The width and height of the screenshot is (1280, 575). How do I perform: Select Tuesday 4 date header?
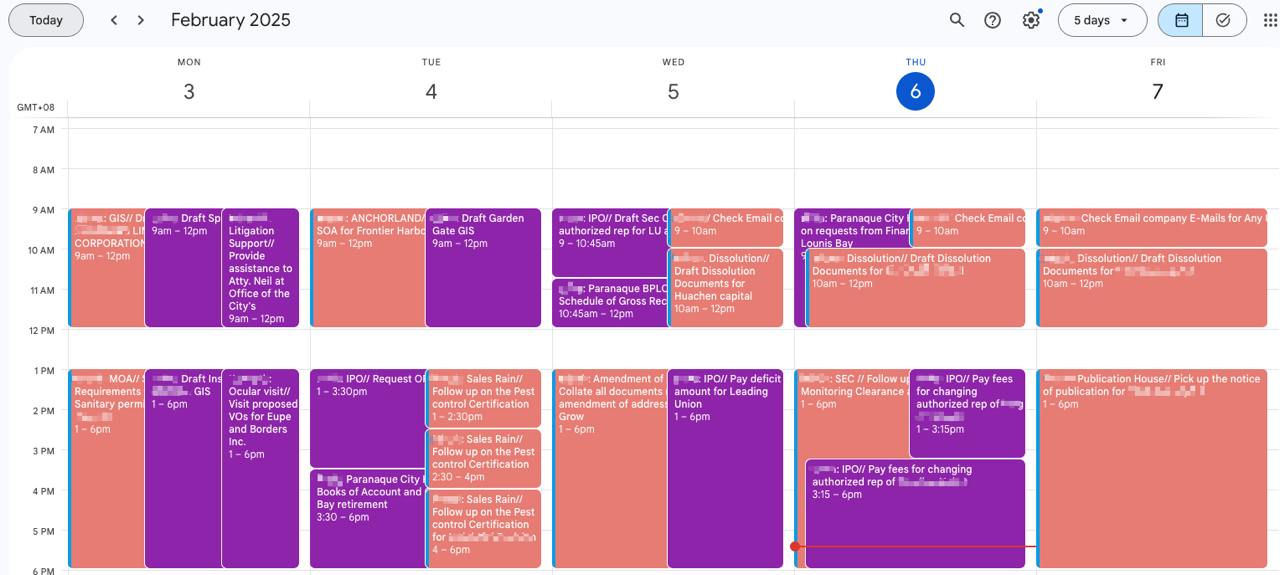[431, 92]
